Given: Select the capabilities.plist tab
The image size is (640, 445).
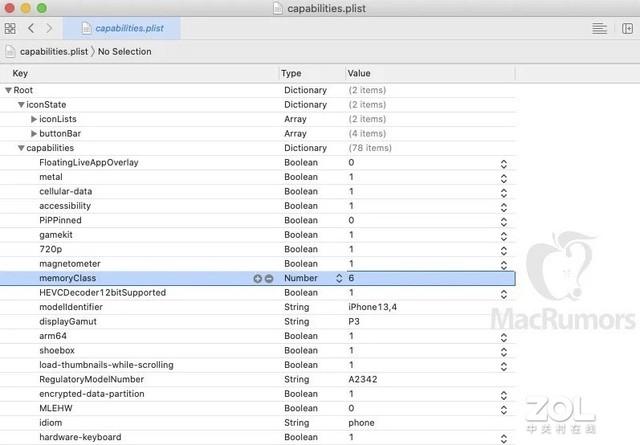Looking at the screenshot, I should (122, 28).
